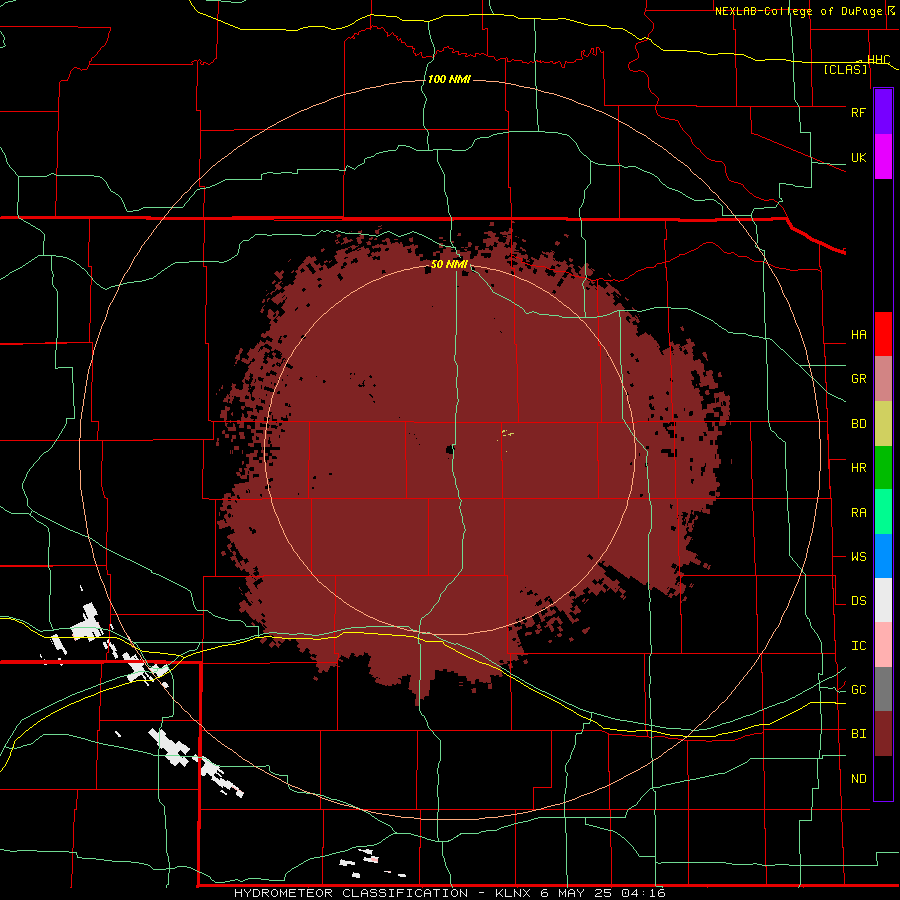The height and width of the screenshot is (900, 900).
Task: Click the RF legend label
Action: point(858,112)
